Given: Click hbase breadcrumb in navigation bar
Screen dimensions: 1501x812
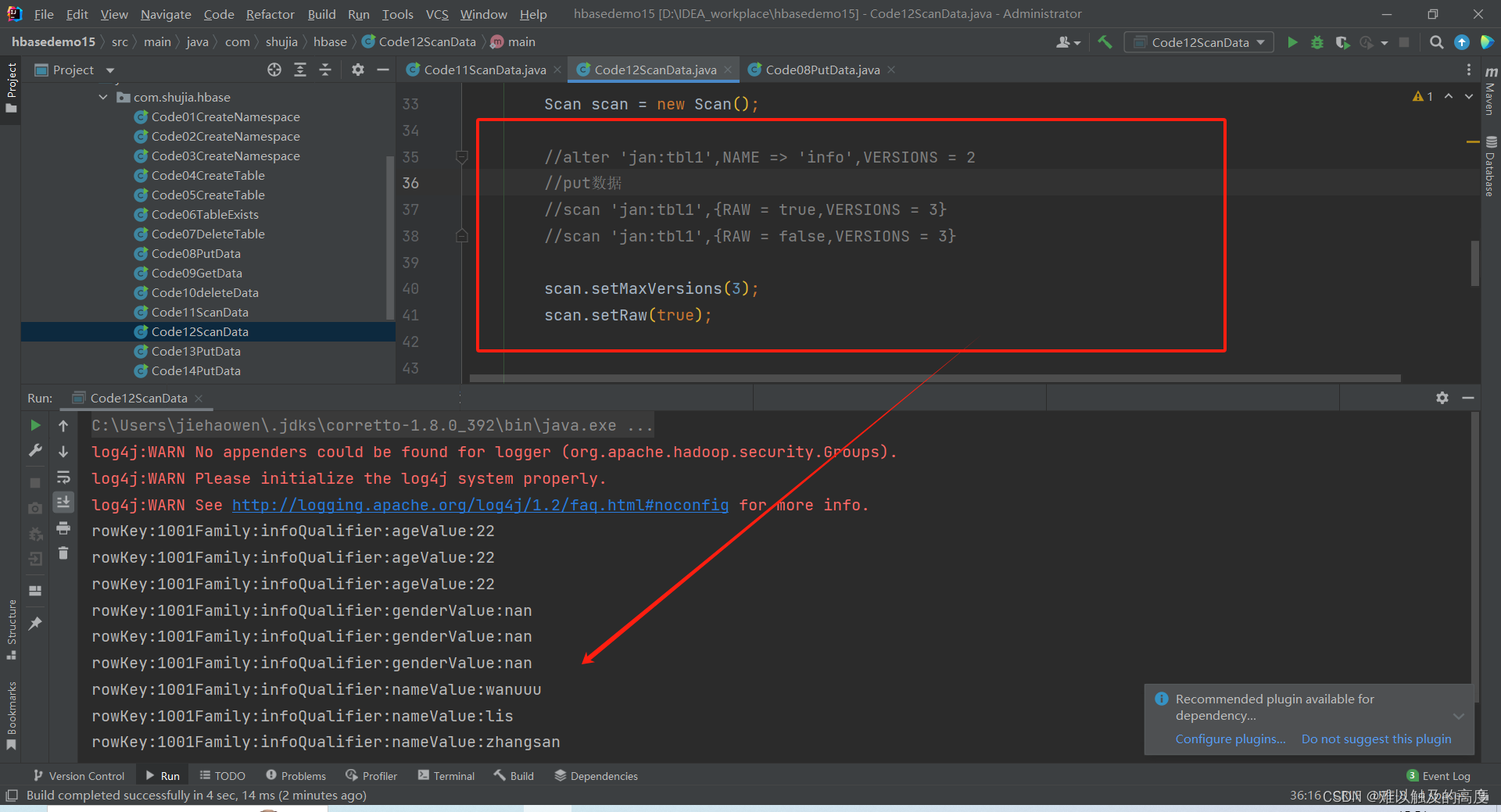Looking at the screenshot, I should 330,41.
